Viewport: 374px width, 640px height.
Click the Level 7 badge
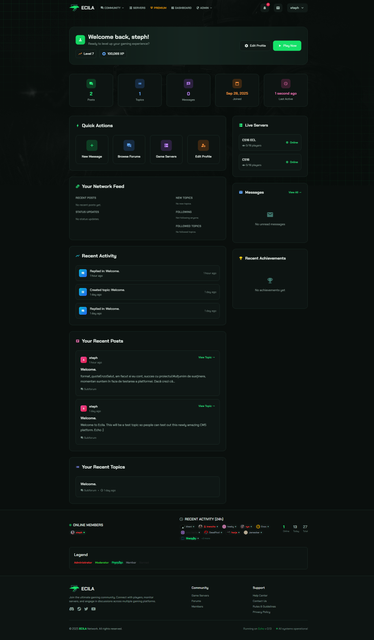(x=86, y=53)
